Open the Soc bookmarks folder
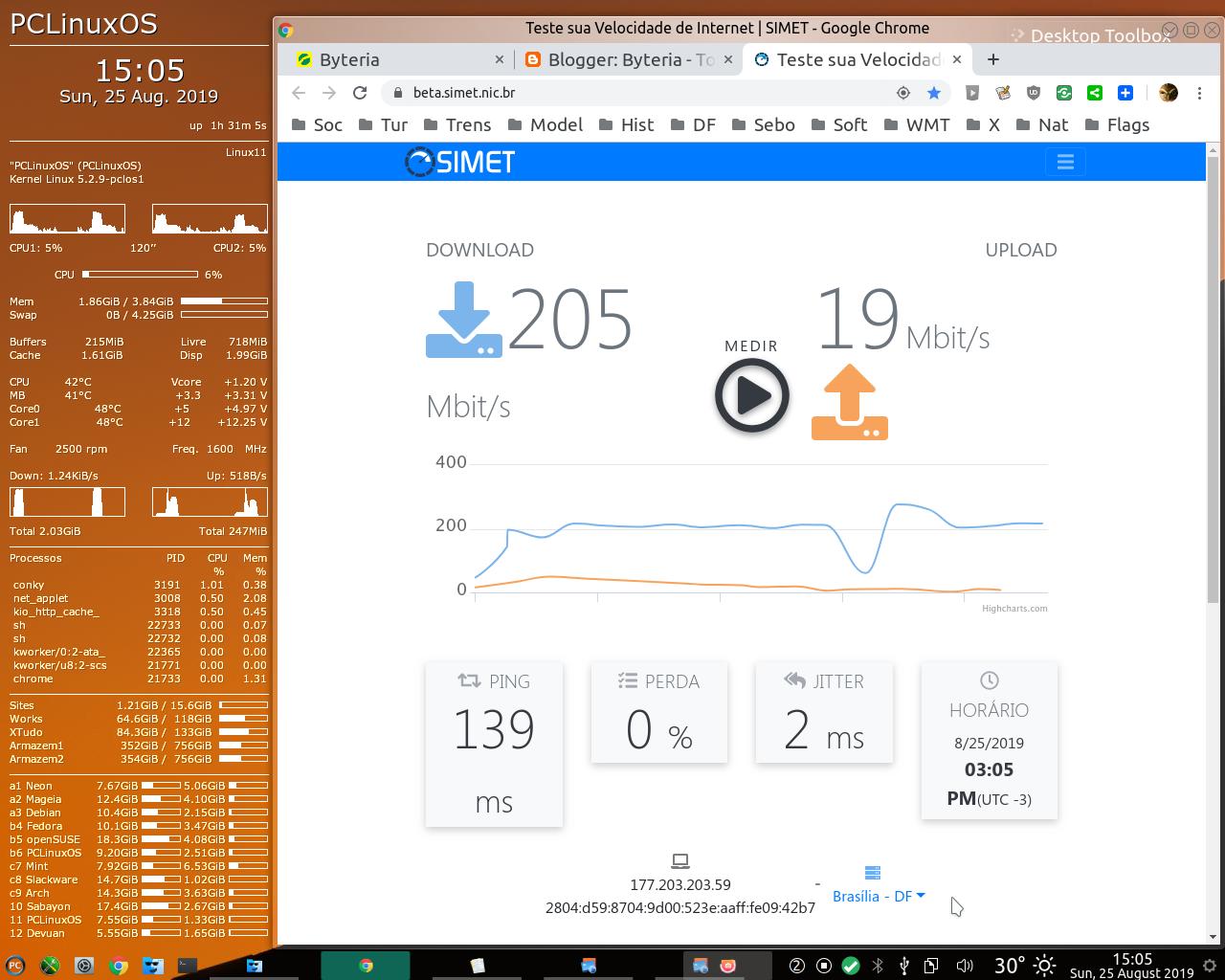 click(317, 124)
